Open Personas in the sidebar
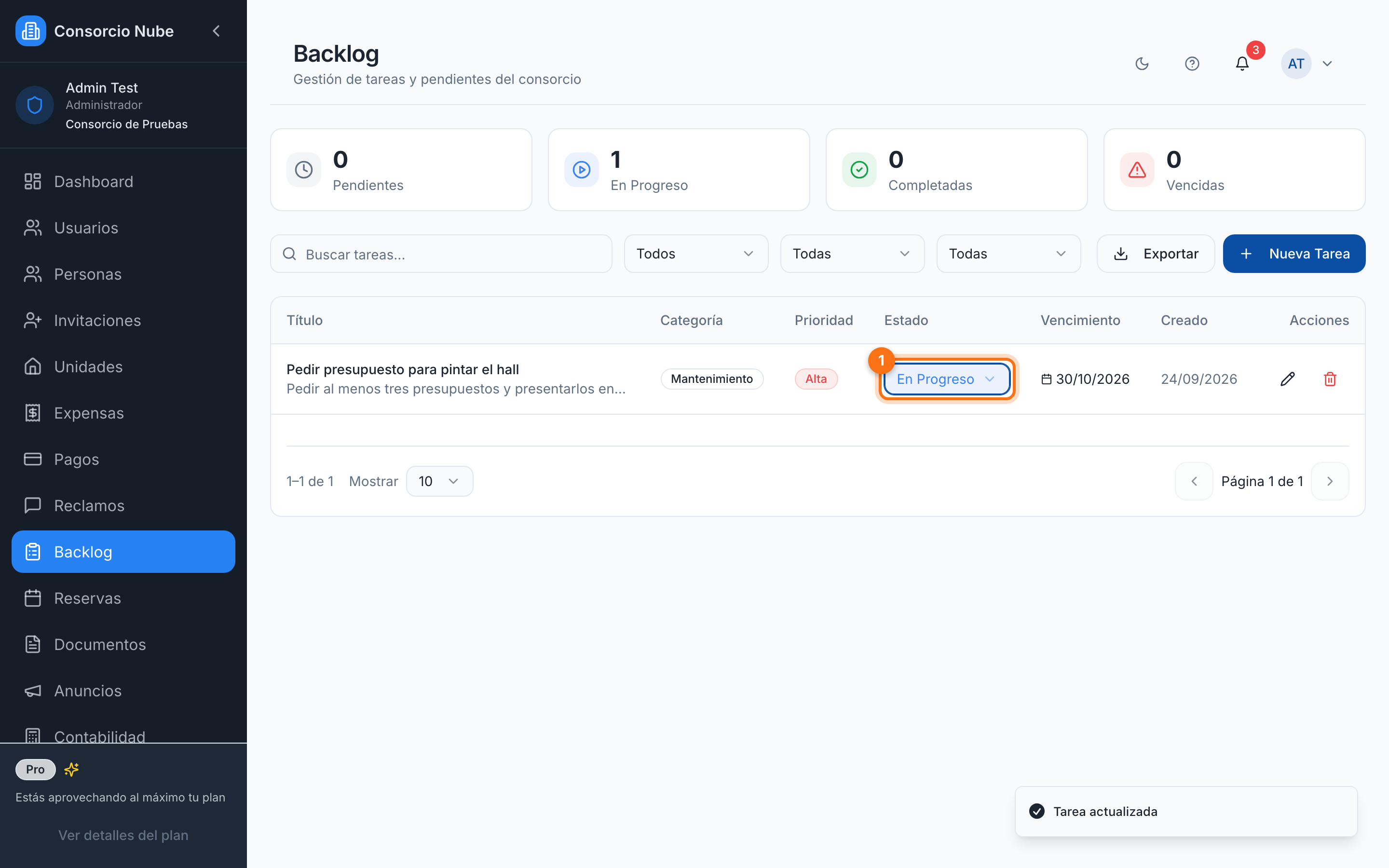The image size is (1389, 868). (123, 274)
